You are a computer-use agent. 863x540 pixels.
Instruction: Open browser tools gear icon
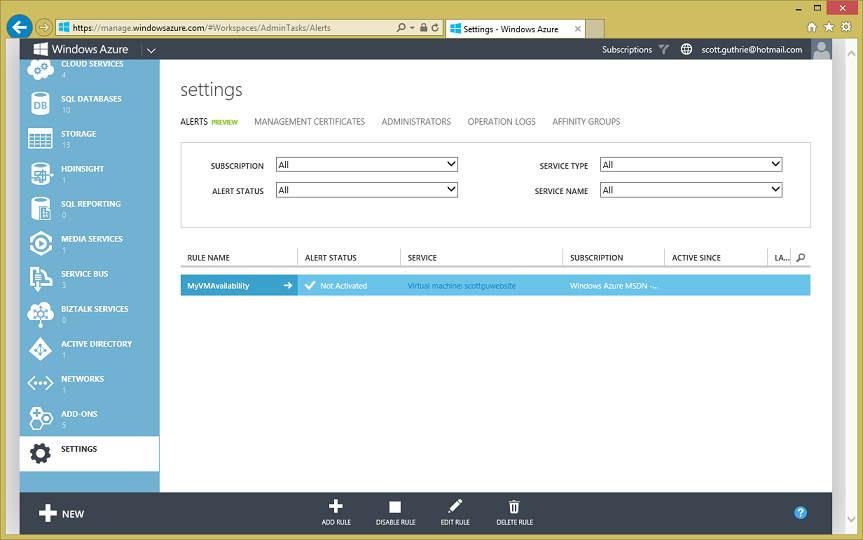pyautogui.click(x=846, y=27)
